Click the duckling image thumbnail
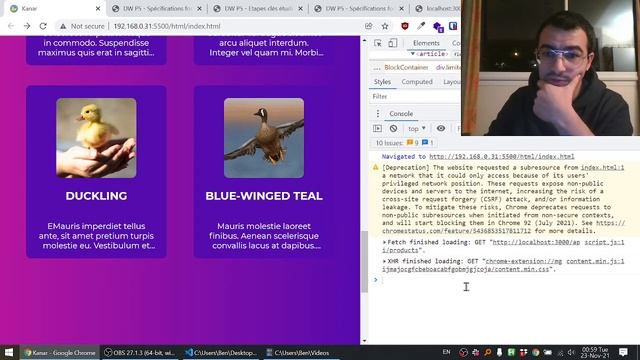640x360 pixels. tap(96, 138)
